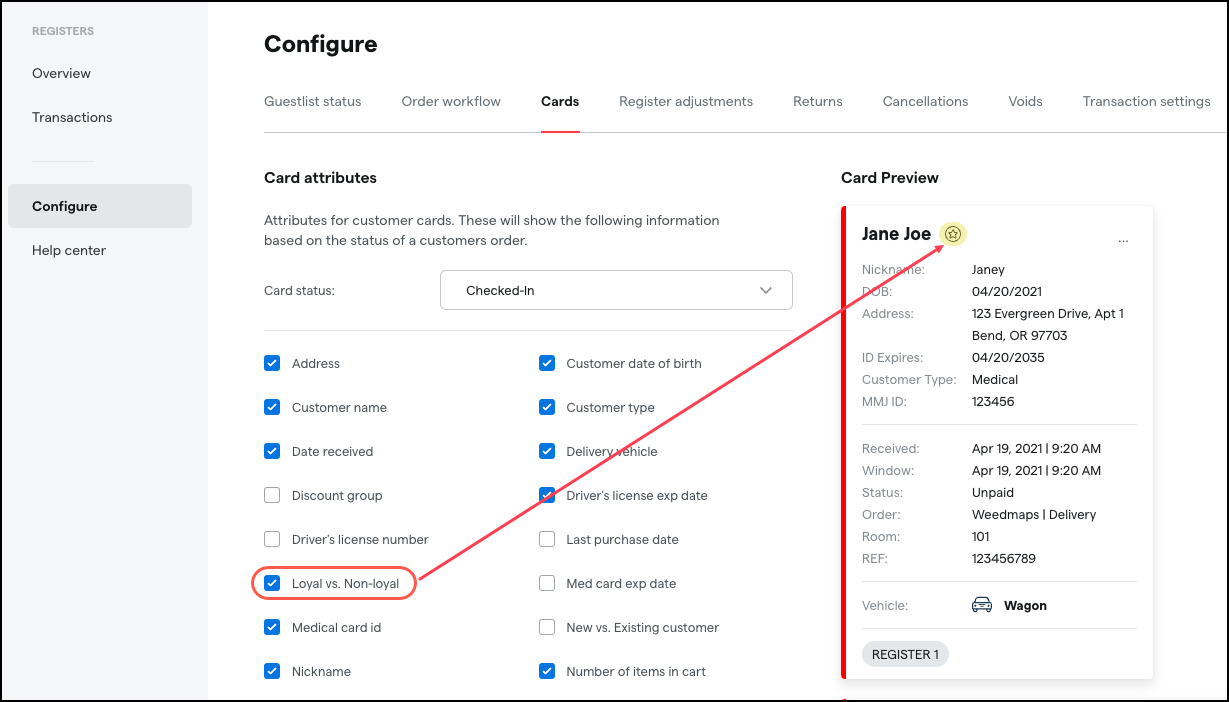Open the Returns tab
The height and width of the screenshot is (702, 1229).
818,101
